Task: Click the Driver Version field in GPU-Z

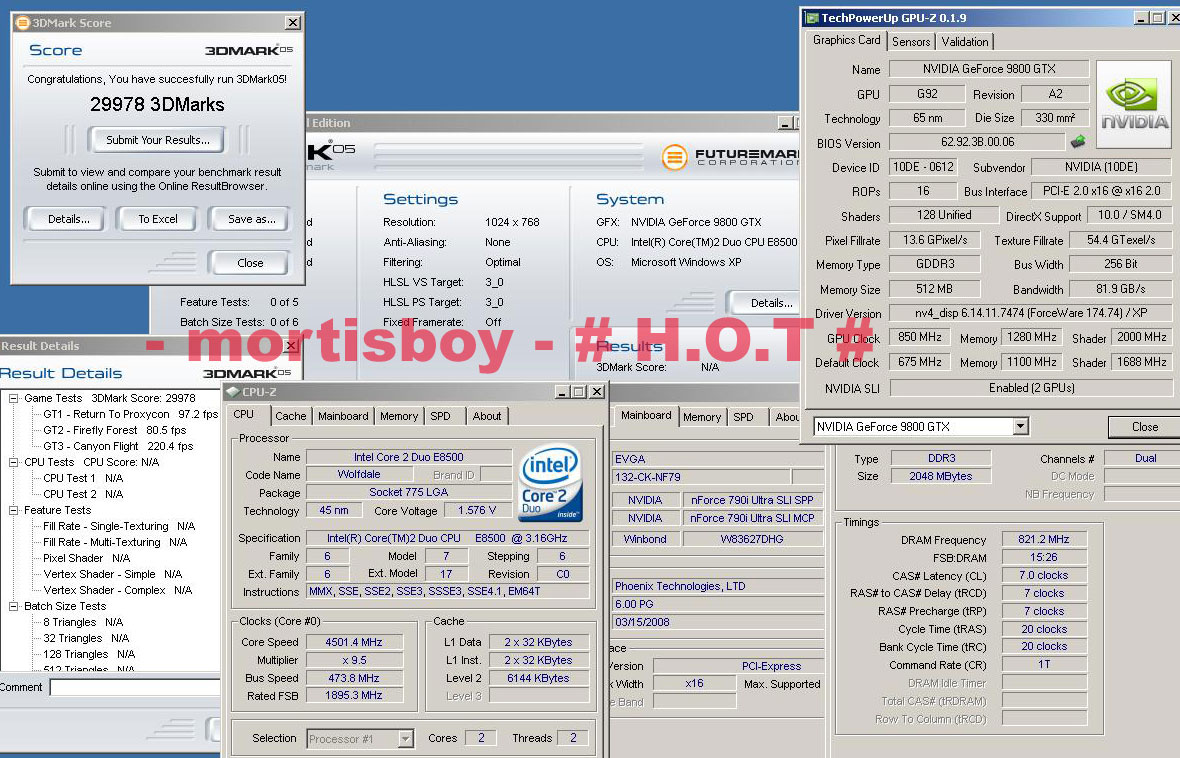Action: [1030, 312]
